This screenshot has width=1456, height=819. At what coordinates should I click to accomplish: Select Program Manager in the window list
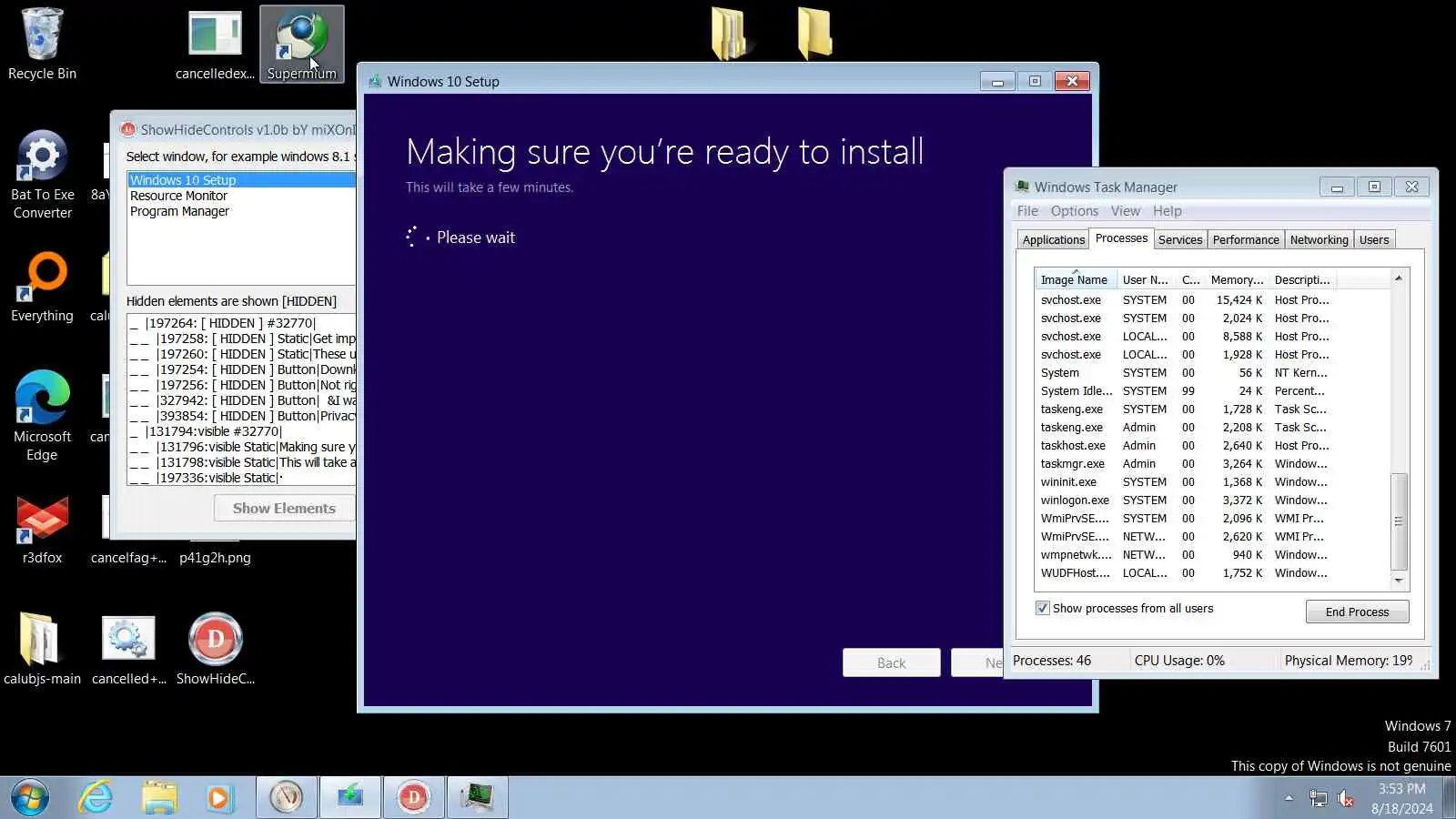pos(241,211)
